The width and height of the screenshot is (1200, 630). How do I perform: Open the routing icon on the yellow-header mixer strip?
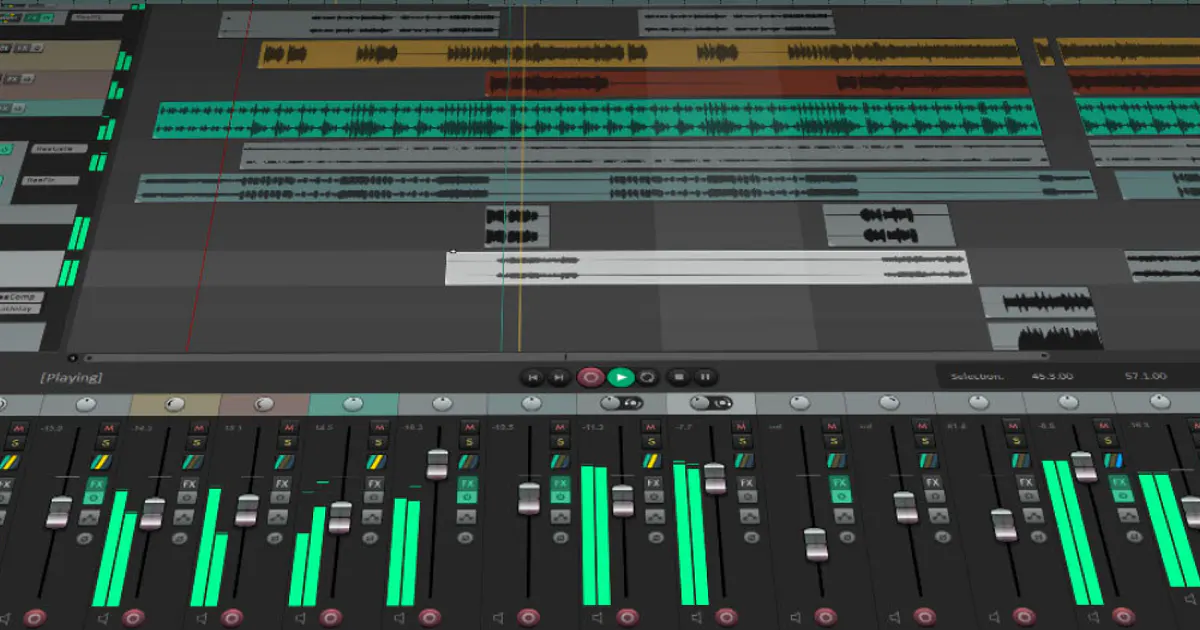click(x=192, y=461)
